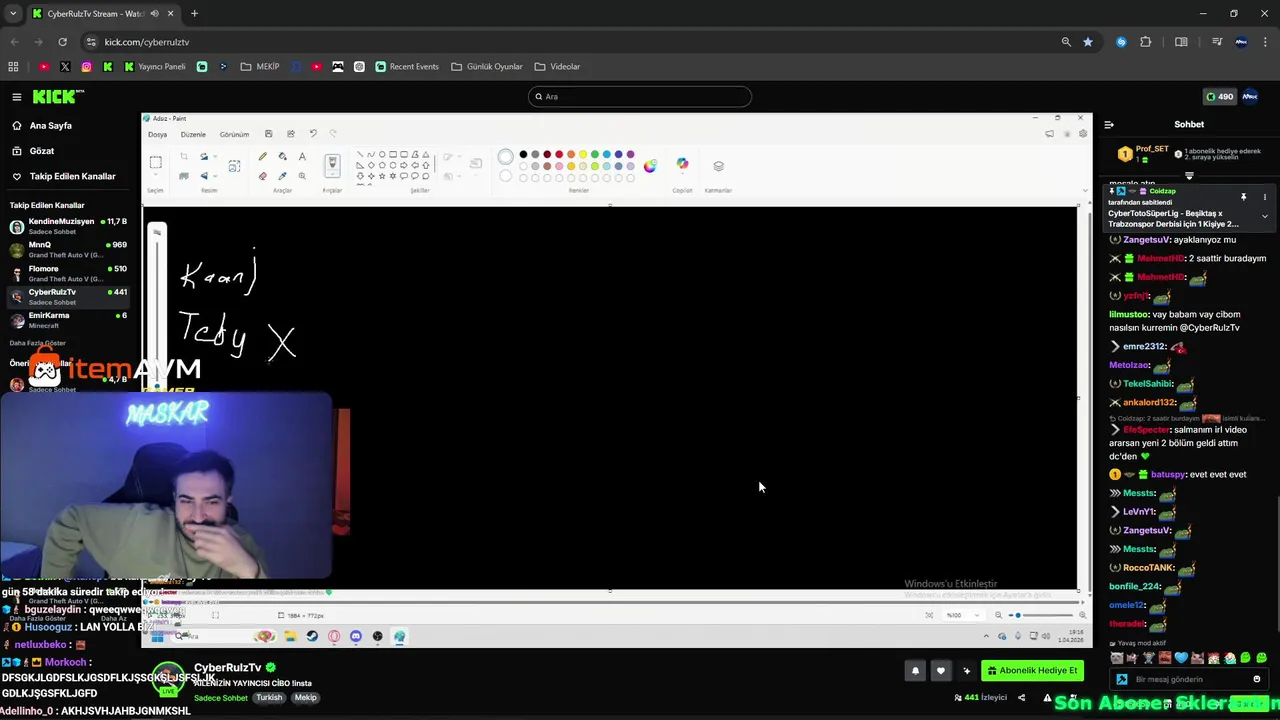Screen dimensions: 1280x720
Task: Open EmirKarma channel in sidebar
Action: tap(66, 320)
